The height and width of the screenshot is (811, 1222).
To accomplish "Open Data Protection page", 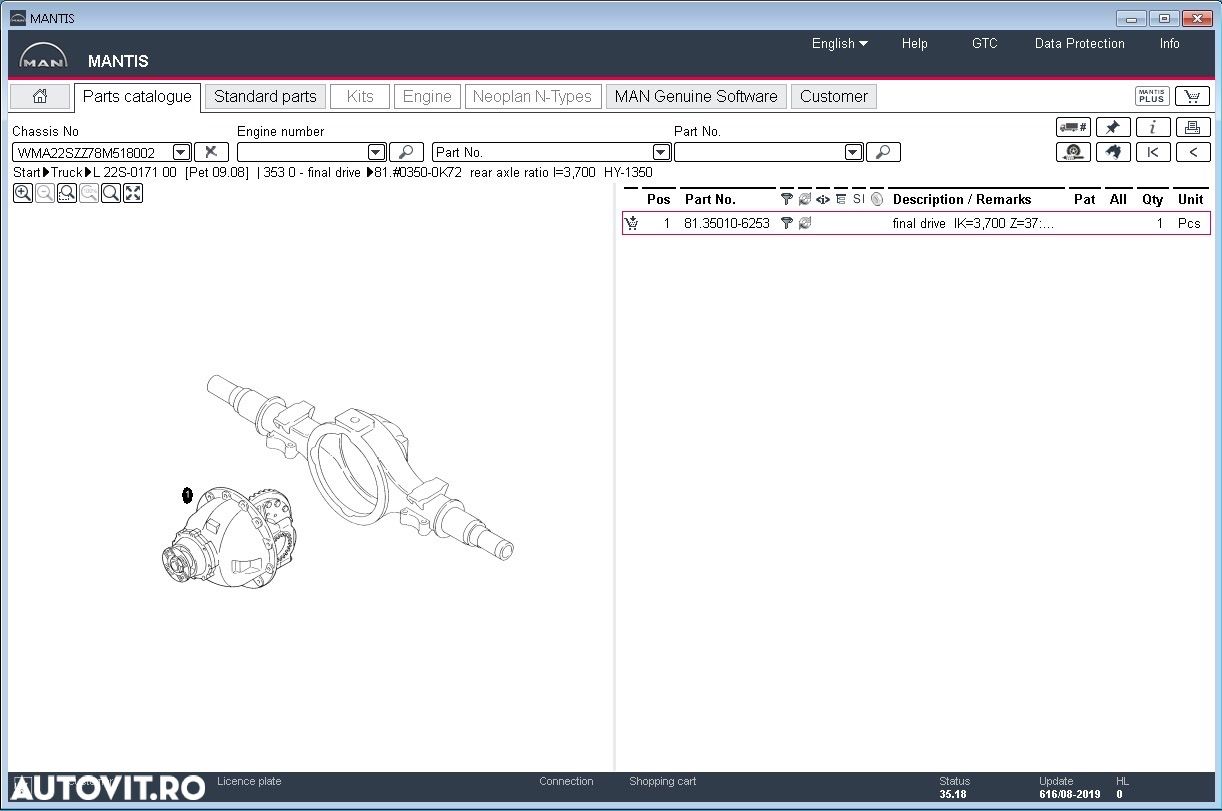I will 1080,43.
